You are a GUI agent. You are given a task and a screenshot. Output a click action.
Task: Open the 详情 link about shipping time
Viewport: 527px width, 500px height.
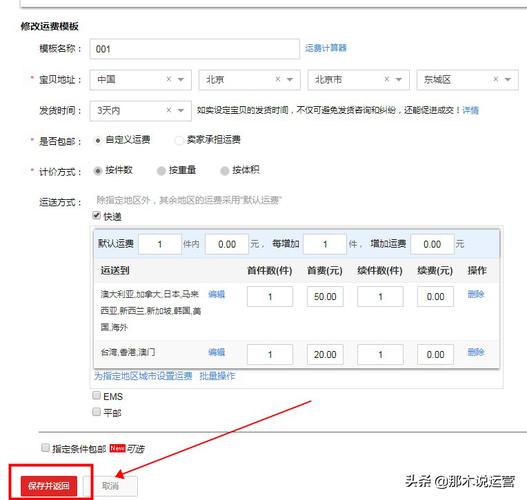coord(471,110)
